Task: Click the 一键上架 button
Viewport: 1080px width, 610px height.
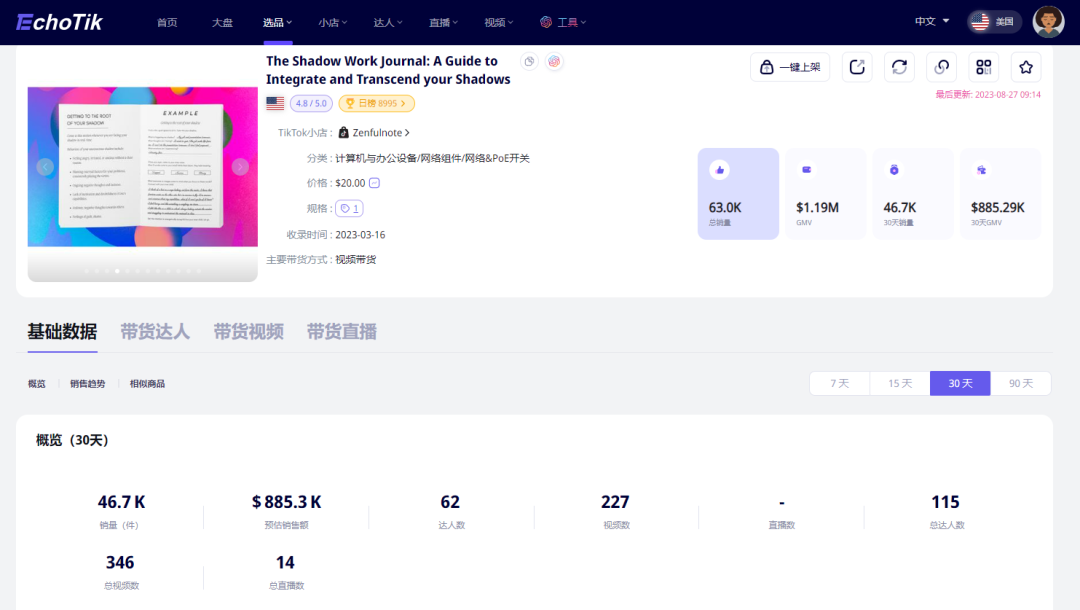Action: click(790, 67)
